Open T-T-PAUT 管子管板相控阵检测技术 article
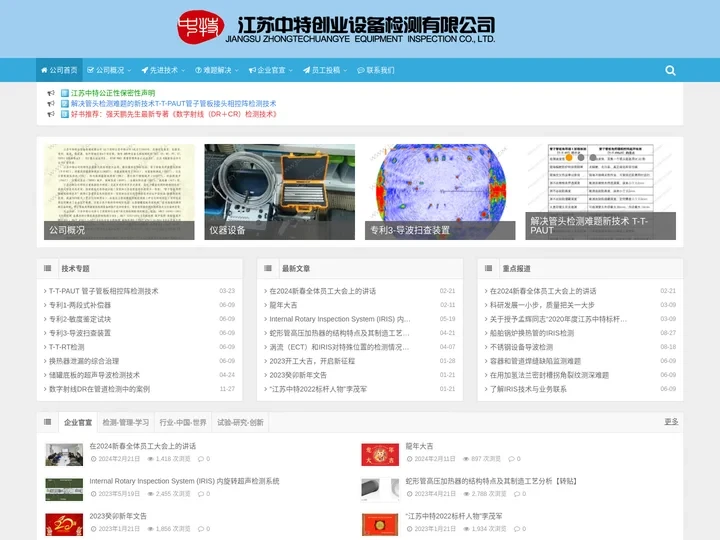720x540 pixels. pyautogui.click(x=104, y=291)
